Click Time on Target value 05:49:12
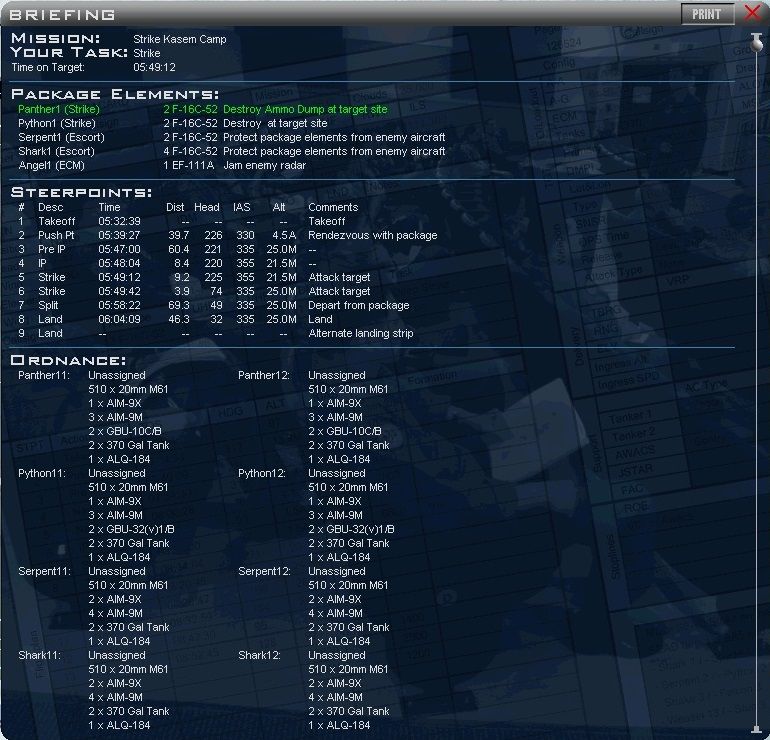The image size is (770, 740). [154, 67]
